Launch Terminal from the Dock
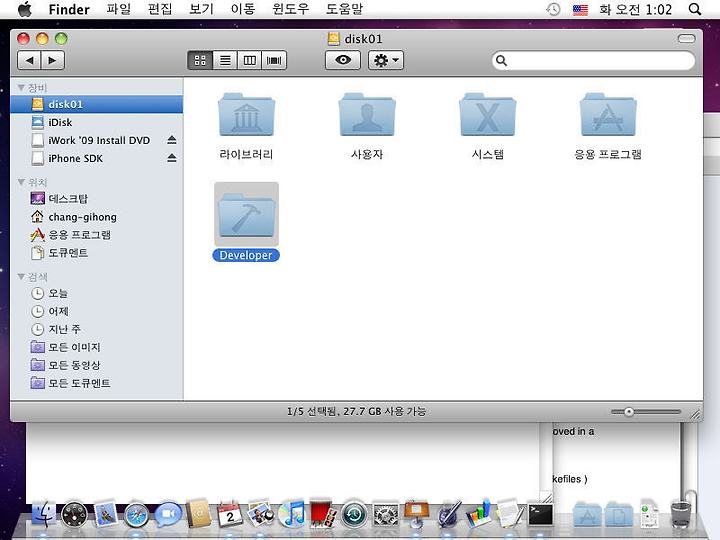The width and height of the screenshot is (720, 540). pyautogui.click(x=540, y=515)
